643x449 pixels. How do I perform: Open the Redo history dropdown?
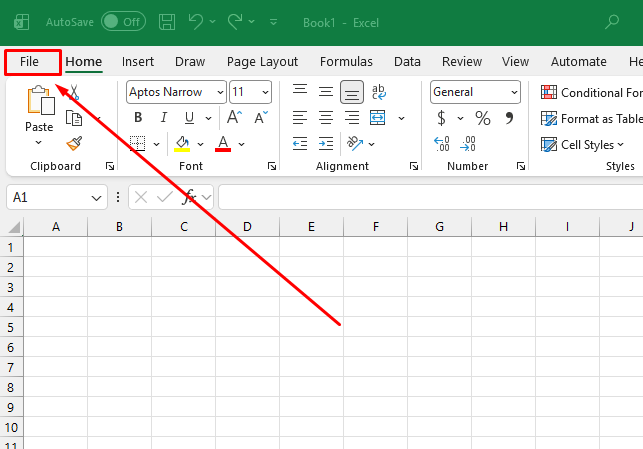(x=252, y=21)
